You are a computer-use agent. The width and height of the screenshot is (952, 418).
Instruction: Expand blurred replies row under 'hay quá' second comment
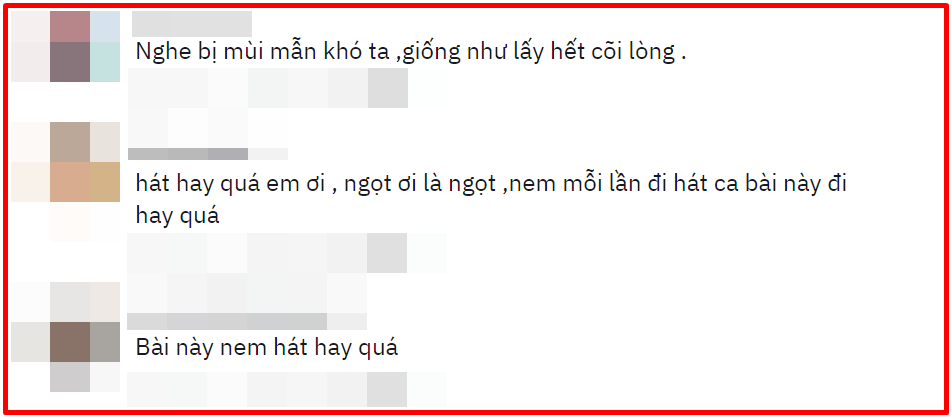click(247, 293)
